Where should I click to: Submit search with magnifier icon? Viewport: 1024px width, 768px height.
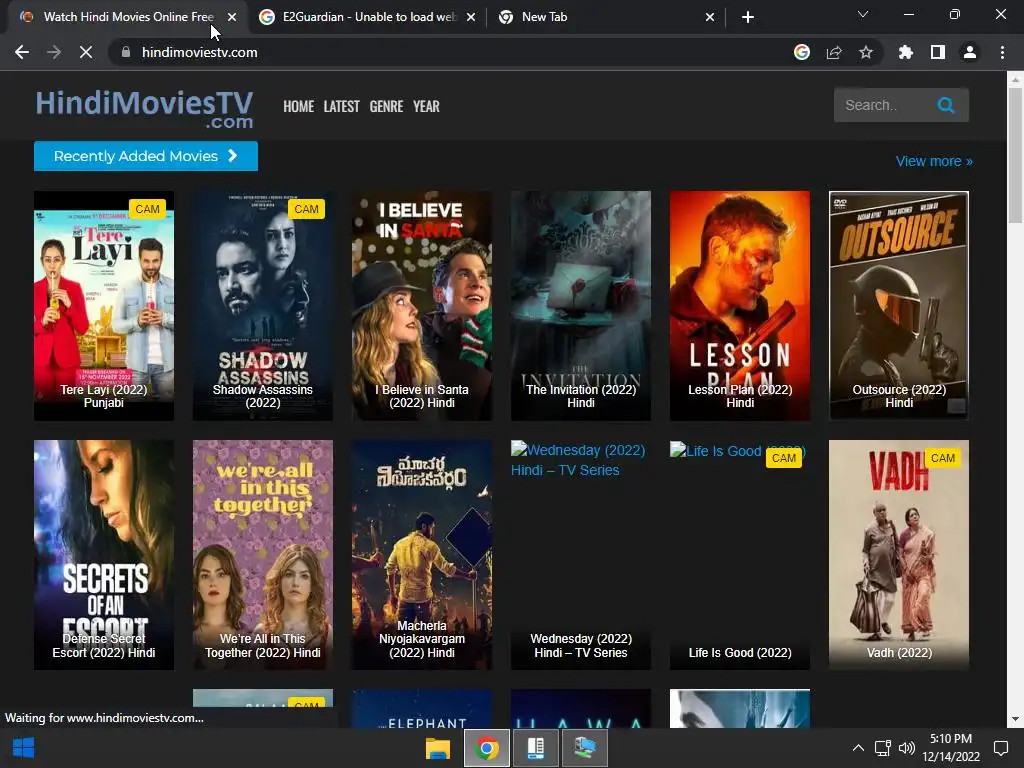click(x=946, y=105)
